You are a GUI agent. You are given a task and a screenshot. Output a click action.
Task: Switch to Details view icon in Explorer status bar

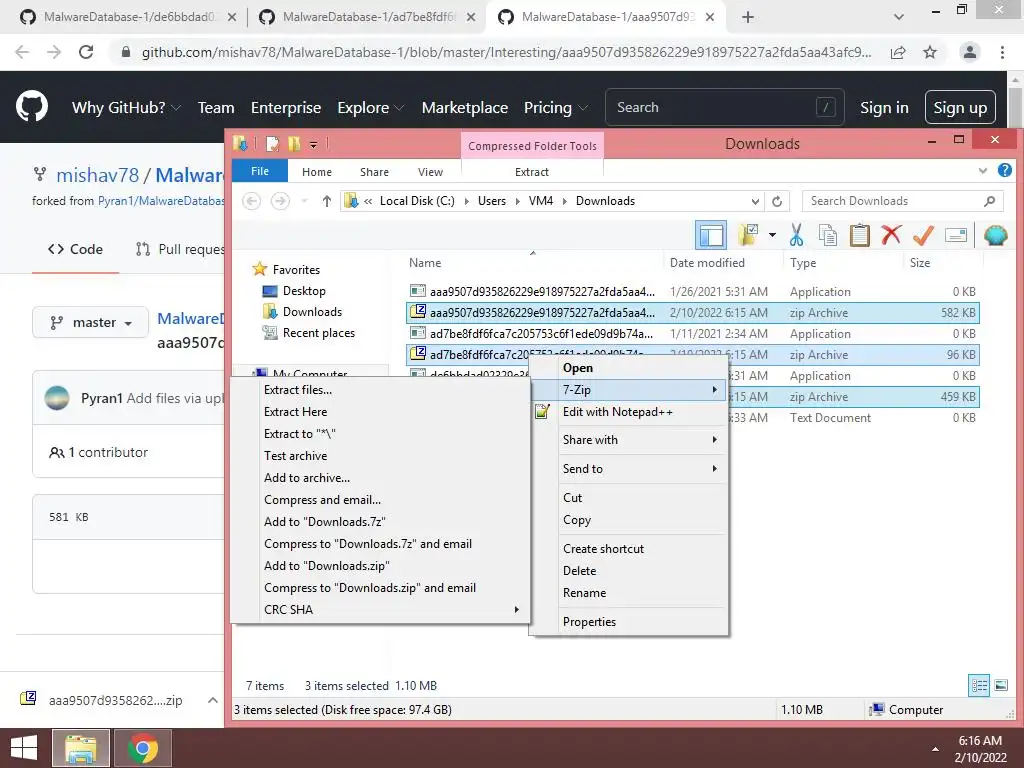(978, 685)
